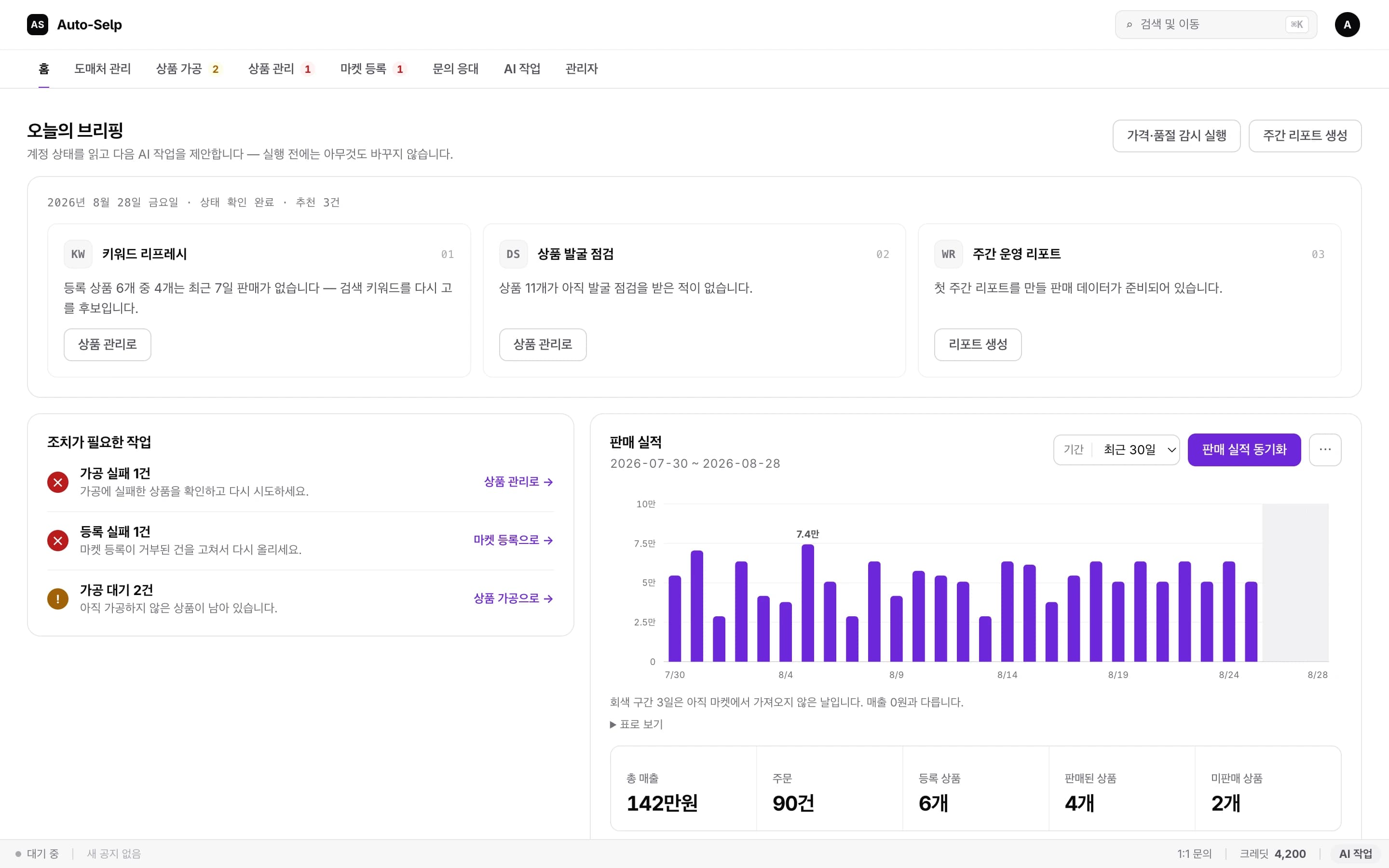This screenshot has height=868, width=1389.
Task: Focus the 검색 및 이동 search field
Action: [1216, 25]
